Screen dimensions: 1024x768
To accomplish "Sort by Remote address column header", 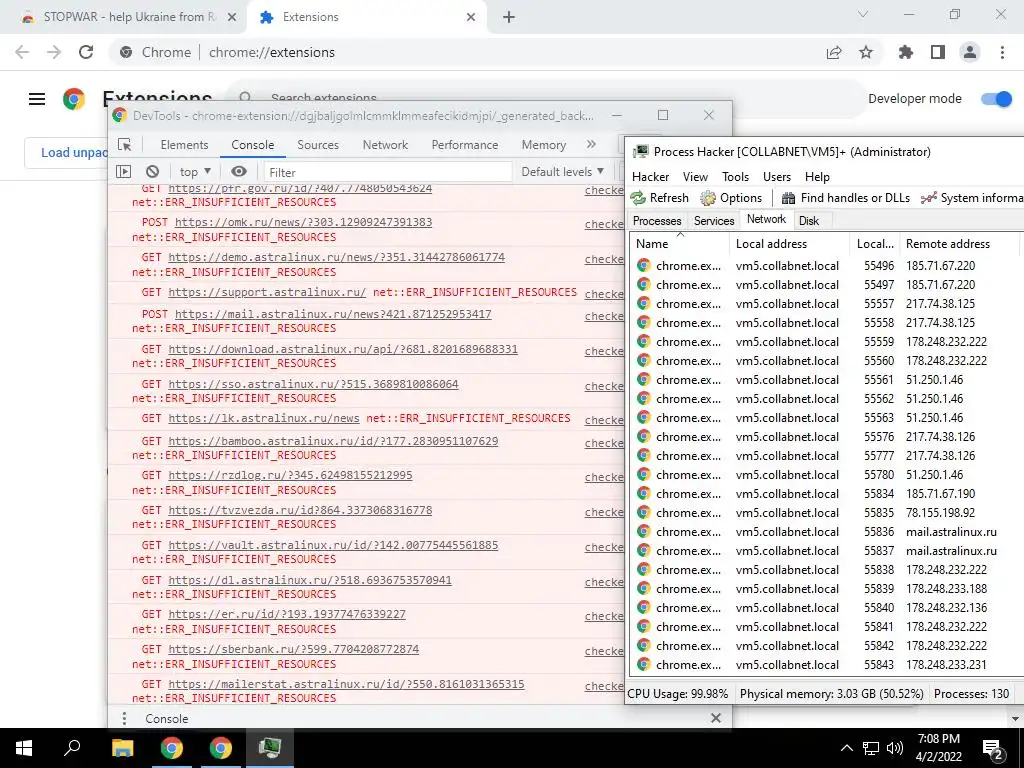I will click(x=958, y=244).
